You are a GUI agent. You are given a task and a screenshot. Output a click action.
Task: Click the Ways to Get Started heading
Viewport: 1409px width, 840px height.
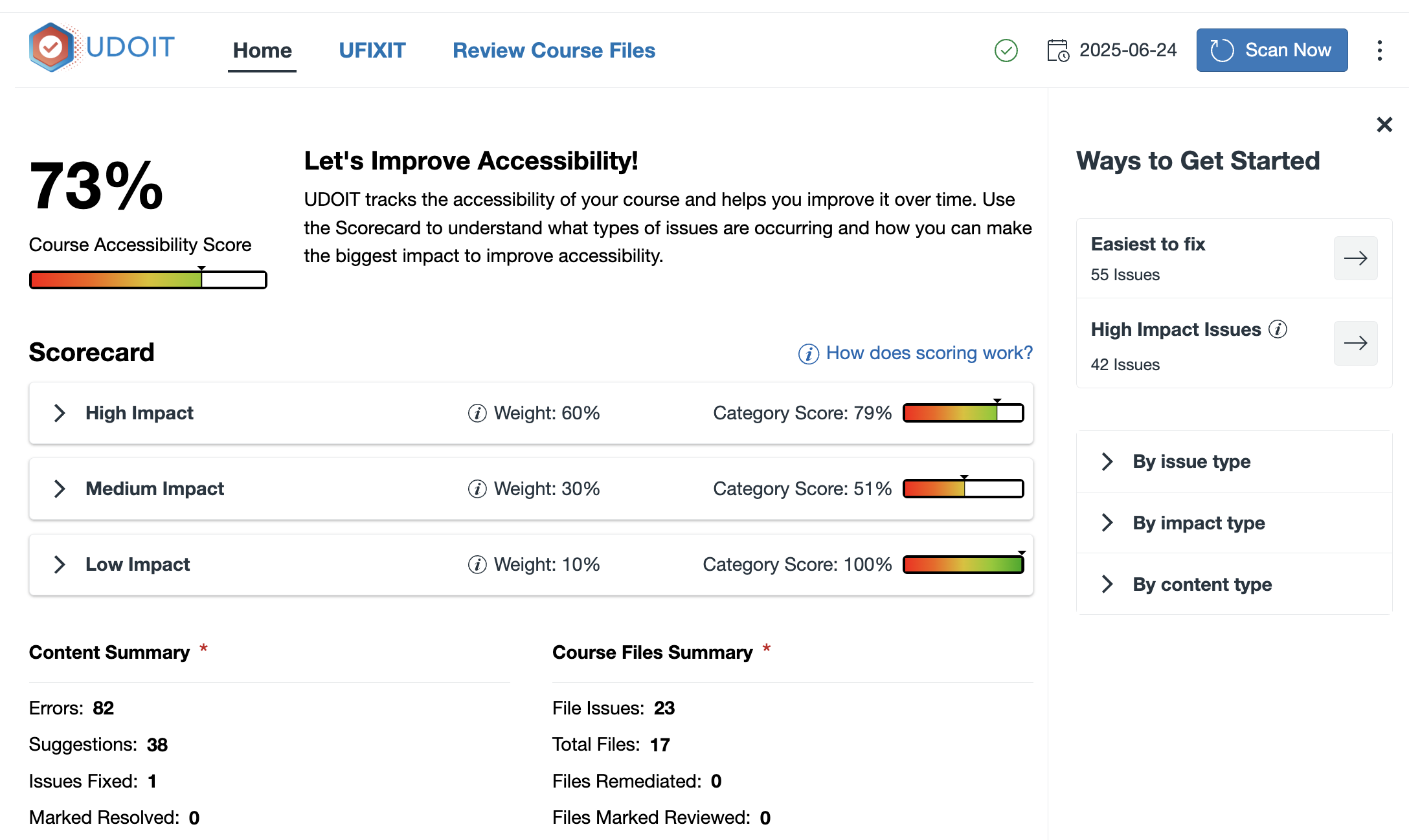tap(1198, 160)
